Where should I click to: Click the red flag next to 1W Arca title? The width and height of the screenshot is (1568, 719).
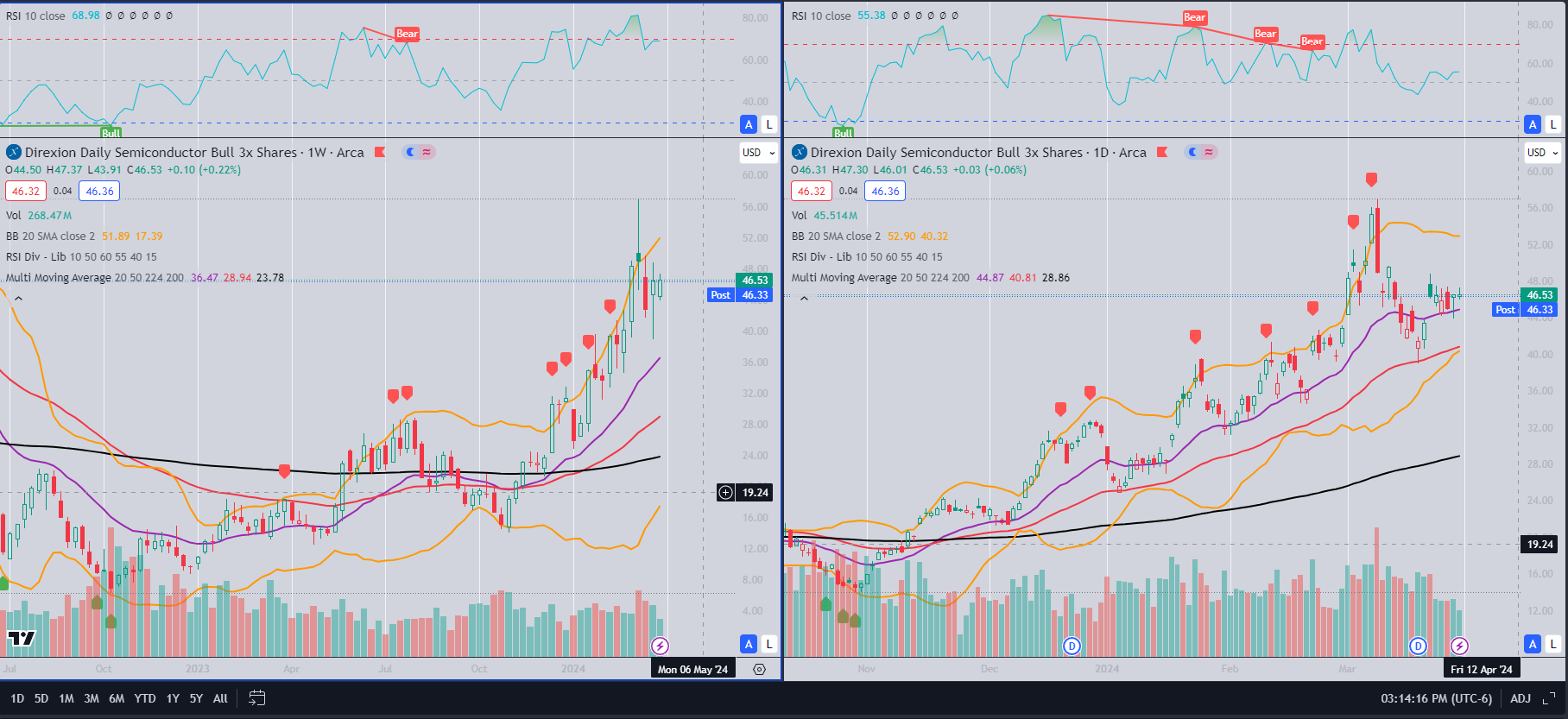[x=380, y=152]
